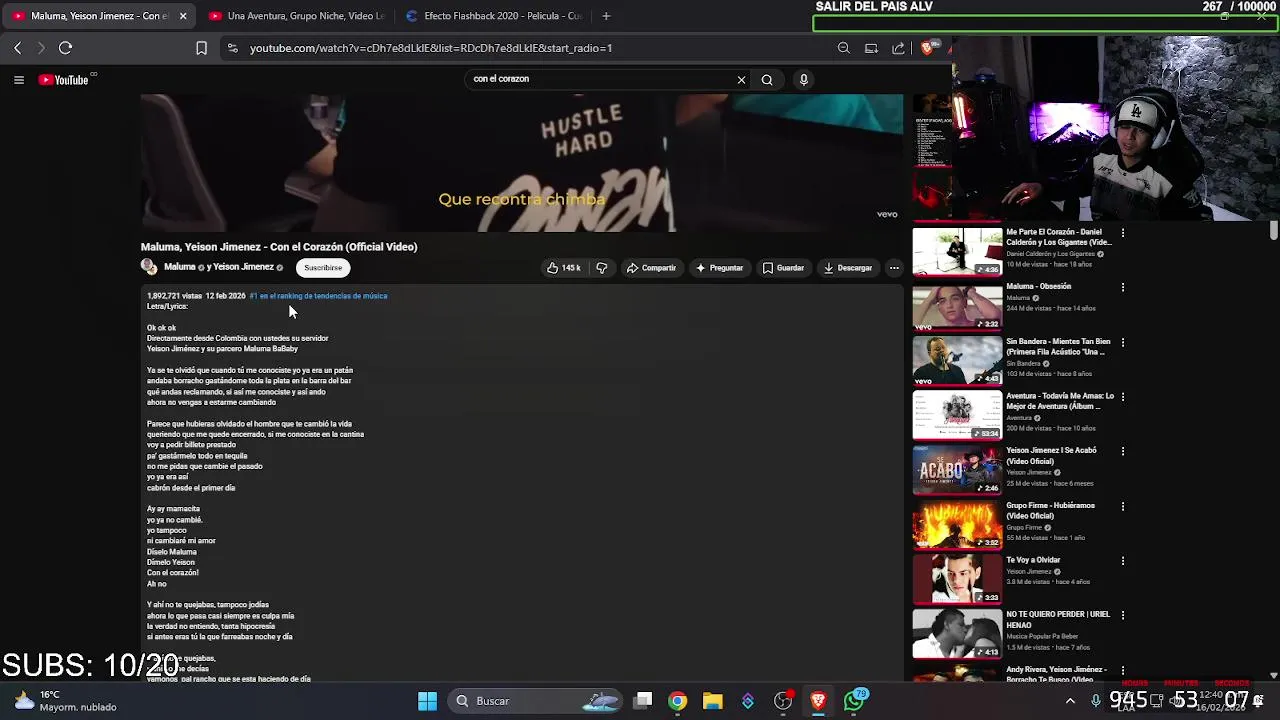Viewport: 1280px width, 720px height.
Task: Focus the 'con el corazon' search box
Action: point(600,79)
